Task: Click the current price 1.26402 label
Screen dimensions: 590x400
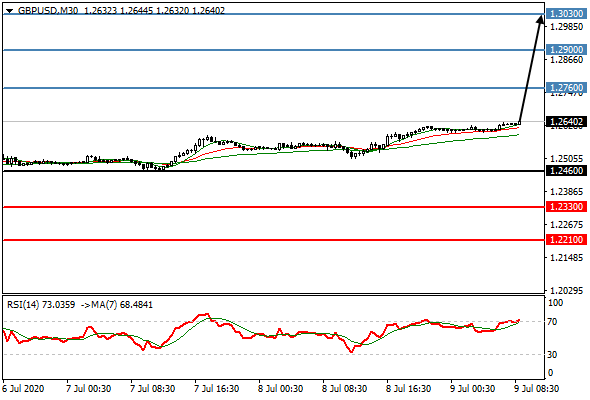Action: coord(566,122)
